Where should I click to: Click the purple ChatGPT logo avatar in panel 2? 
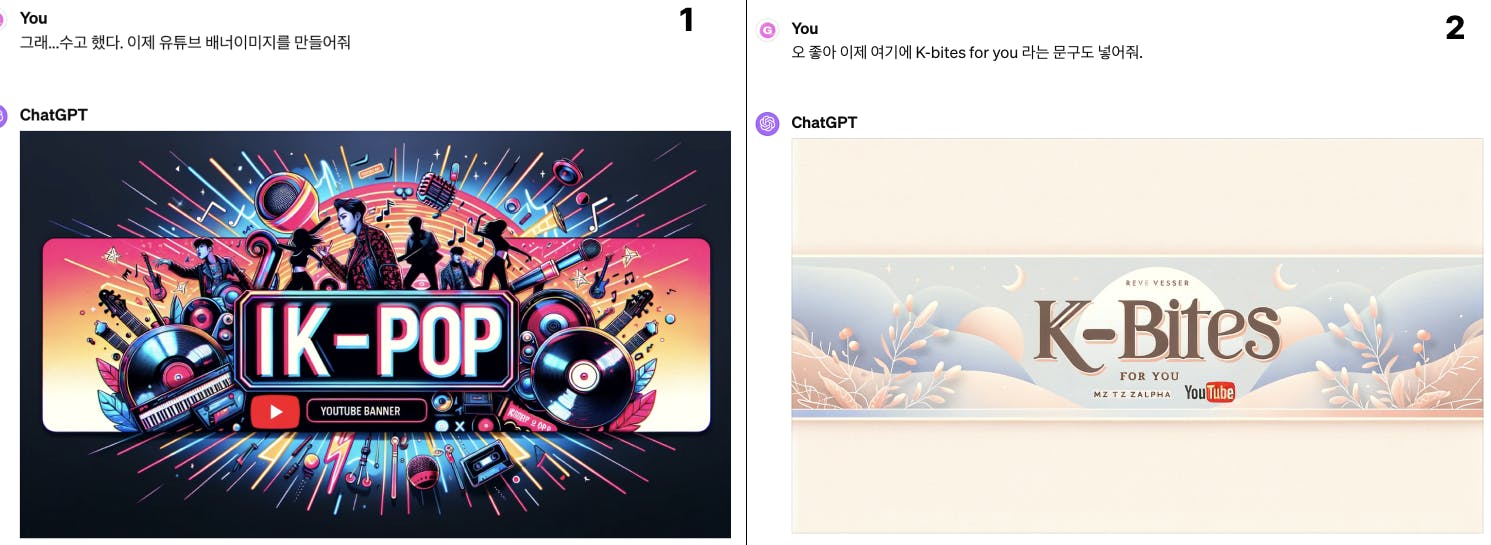tap(768, 124)
